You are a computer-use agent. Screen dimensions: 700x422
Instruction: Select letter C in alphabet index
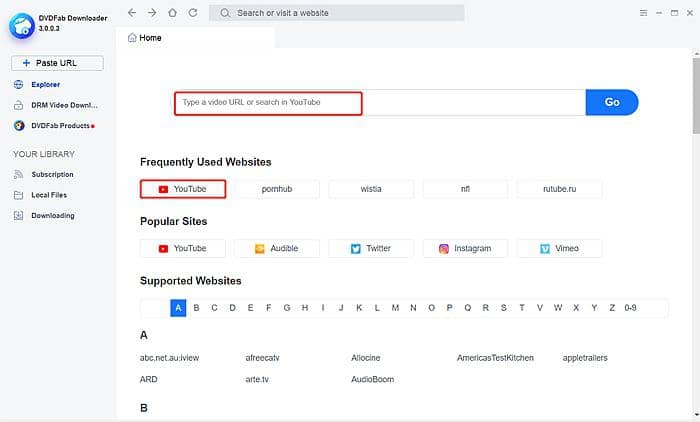tap(214, 308)
